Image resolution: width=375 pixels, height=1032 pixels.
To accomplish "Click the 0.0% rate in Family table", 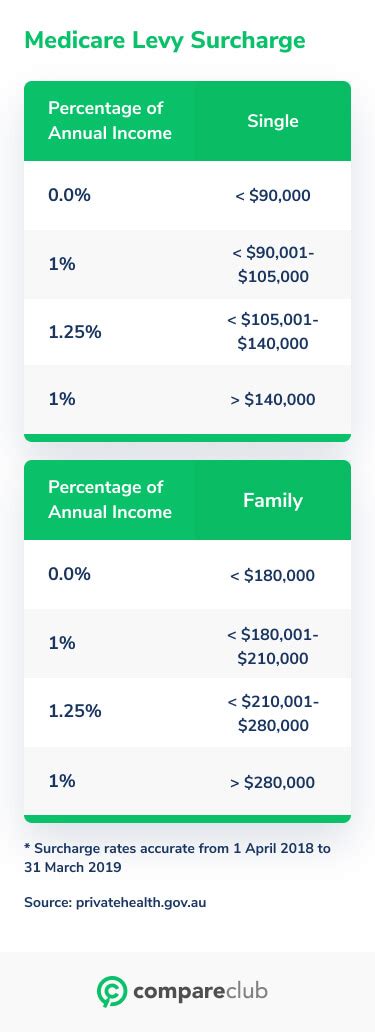I will pyautogui.click(x=69, y=574).
